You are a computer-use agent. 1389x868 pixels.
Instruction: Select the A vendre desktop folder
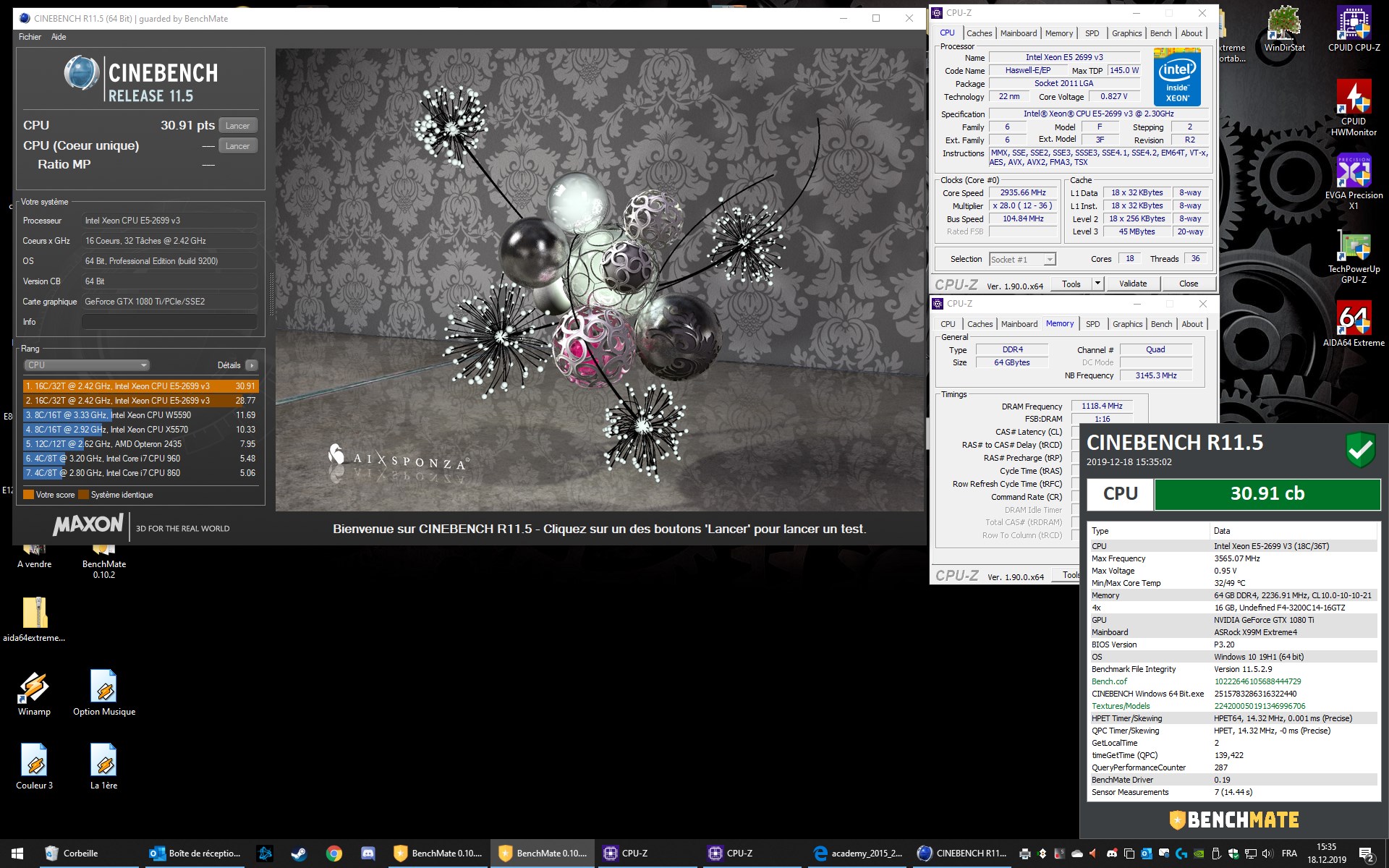[35, 557]
